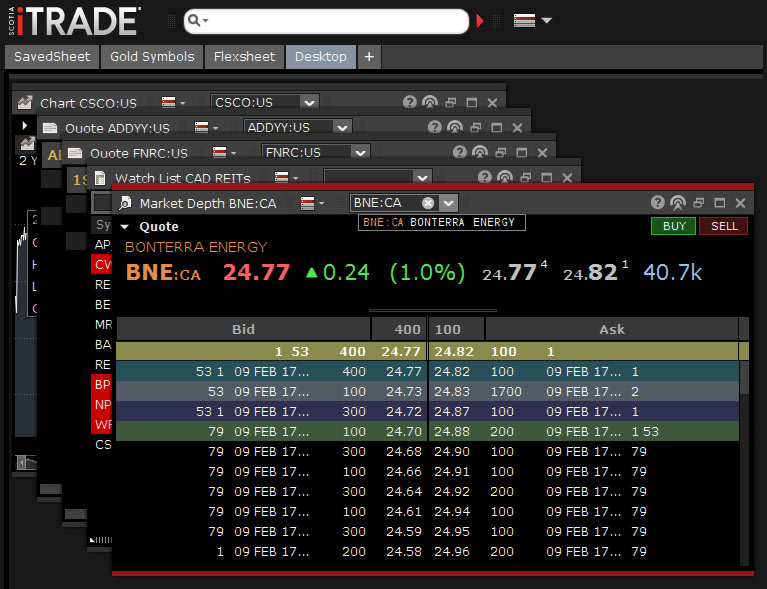Switch to the Gold Symbols tab
Viewport: 767px width, 589px height.
(151, 57)
